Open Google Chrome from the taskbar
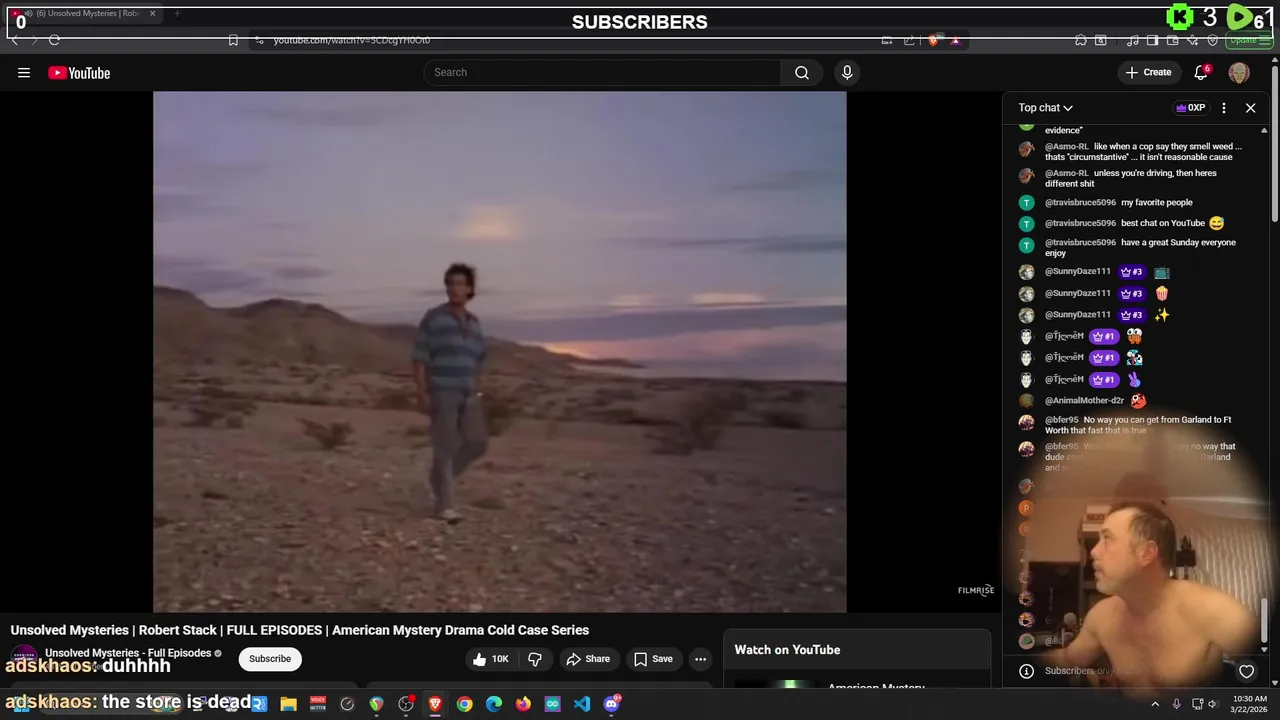 464,704
